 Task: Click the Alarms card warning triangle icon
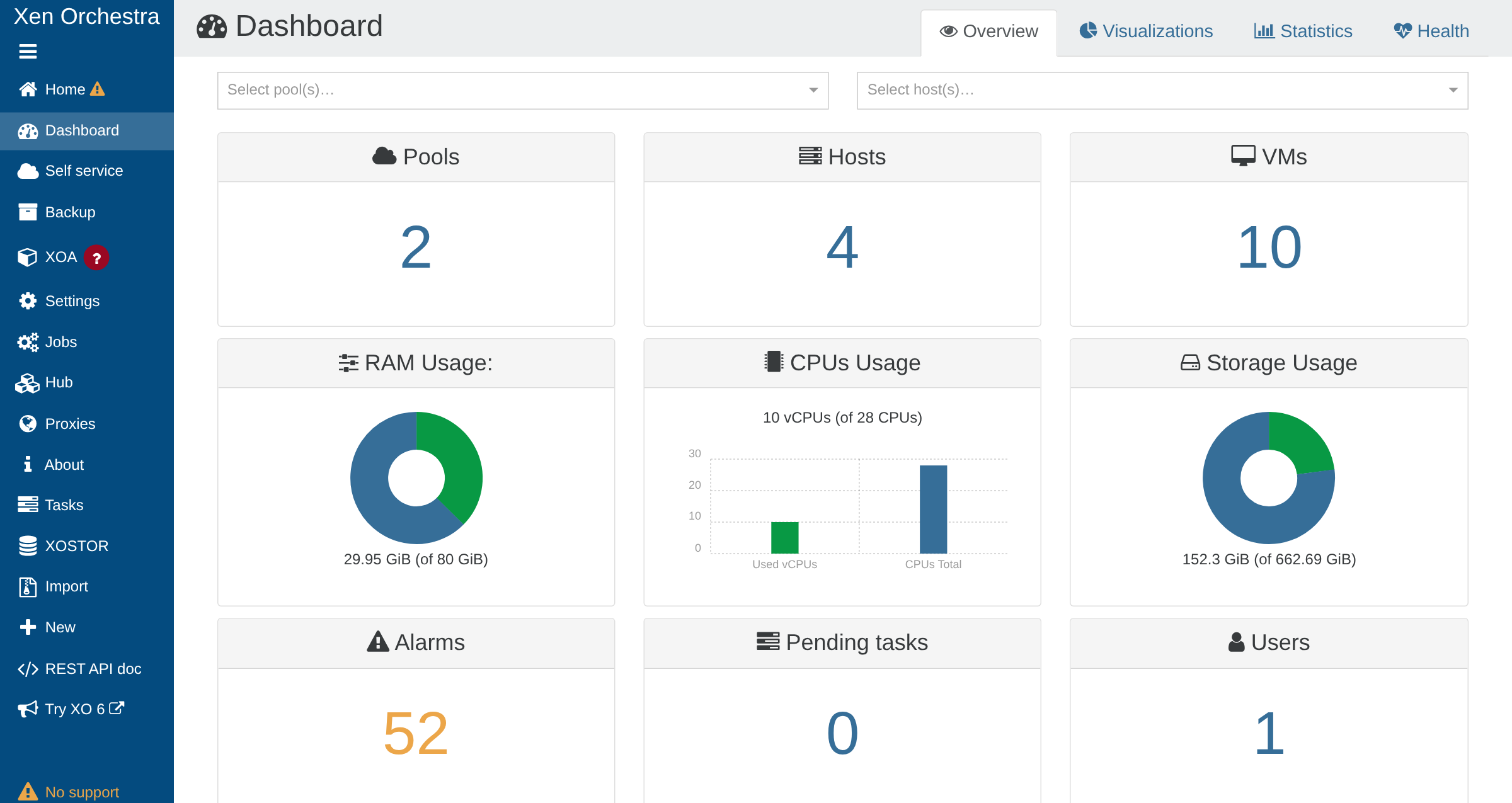point(378,642)
